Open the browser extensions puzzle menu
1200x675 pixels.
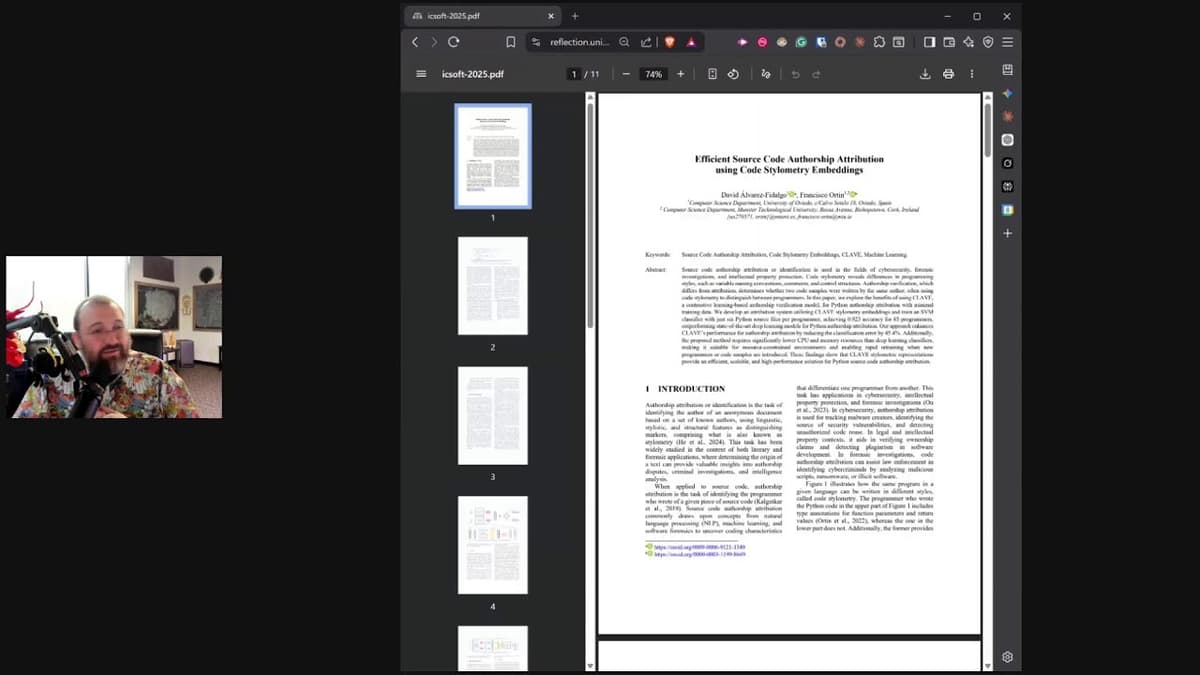click(879, 42)
